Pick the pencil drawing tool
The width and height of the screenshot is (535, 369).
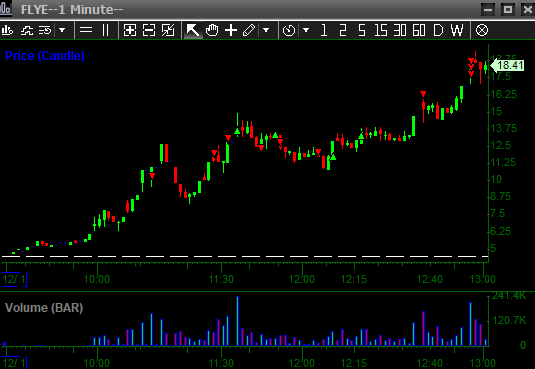(249, 30)
